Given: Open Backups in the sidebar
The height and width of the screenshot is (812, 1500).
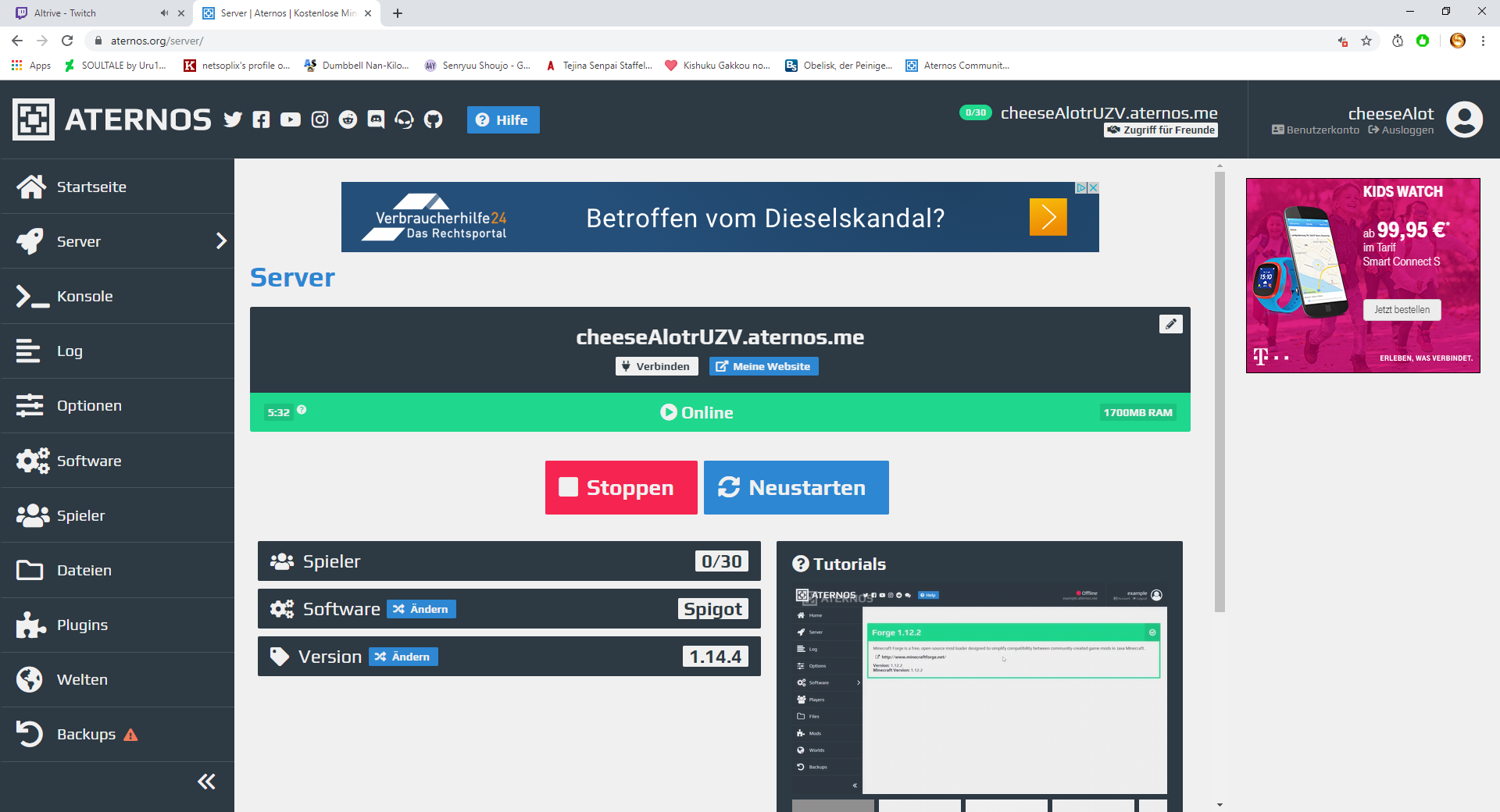Looking at the screenshot, I should 117,734.
